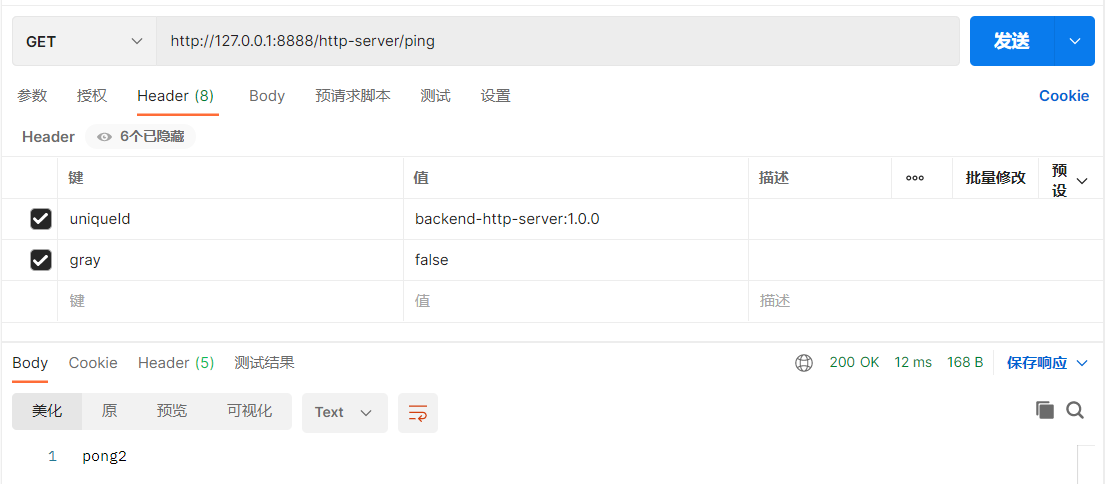The height and width of the screenshot is (484, 1106).
Task: Open the Text format dropdown
Action: point(344,413)
